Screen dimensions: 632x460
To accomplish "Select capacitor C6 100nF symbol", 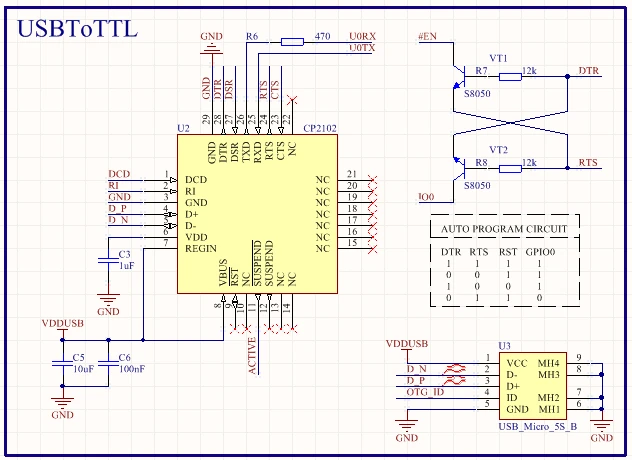I will (x=108, y=363).
